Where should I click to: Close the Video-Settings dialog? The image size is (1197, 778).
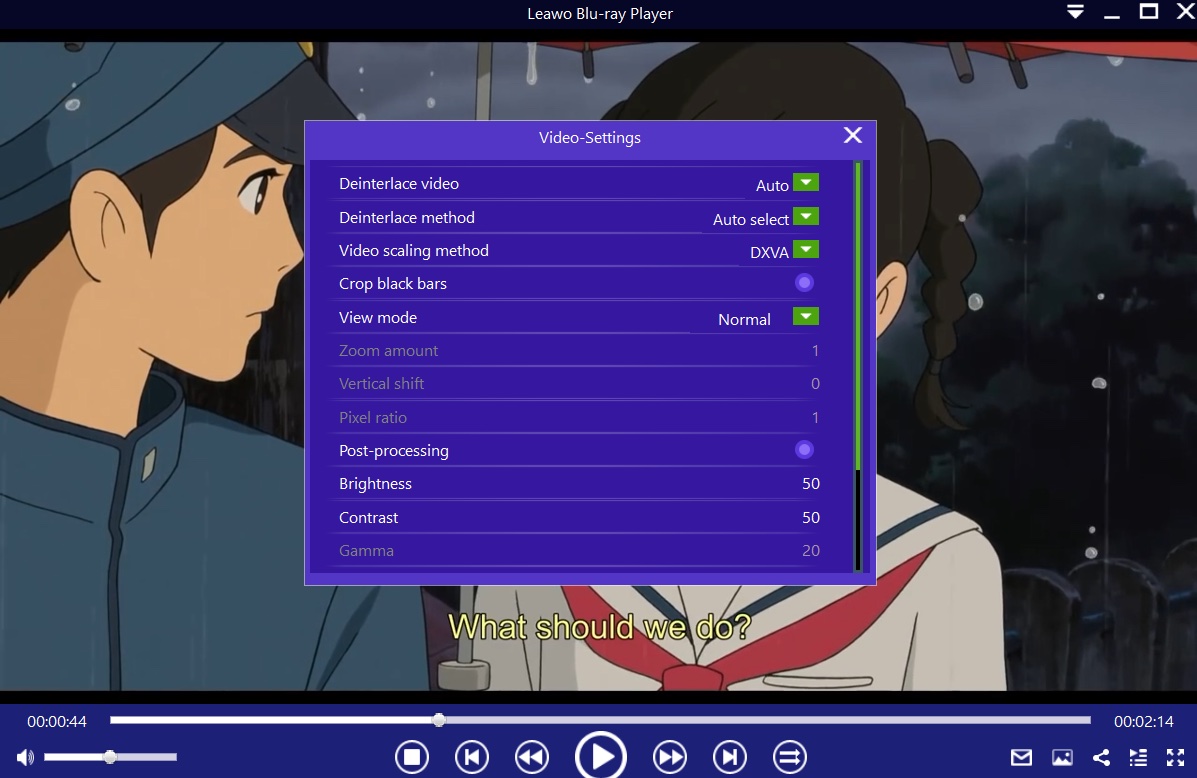(853, 136)
